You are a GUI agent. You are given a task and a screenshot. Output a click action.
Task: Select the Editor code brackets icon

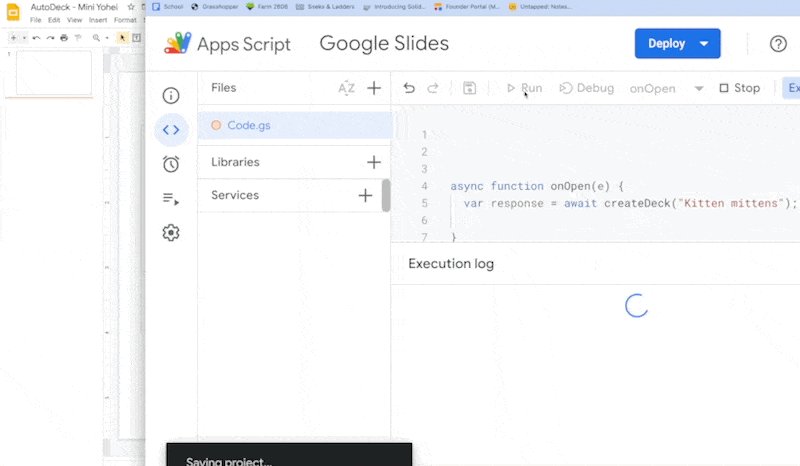tap(171, 130)
